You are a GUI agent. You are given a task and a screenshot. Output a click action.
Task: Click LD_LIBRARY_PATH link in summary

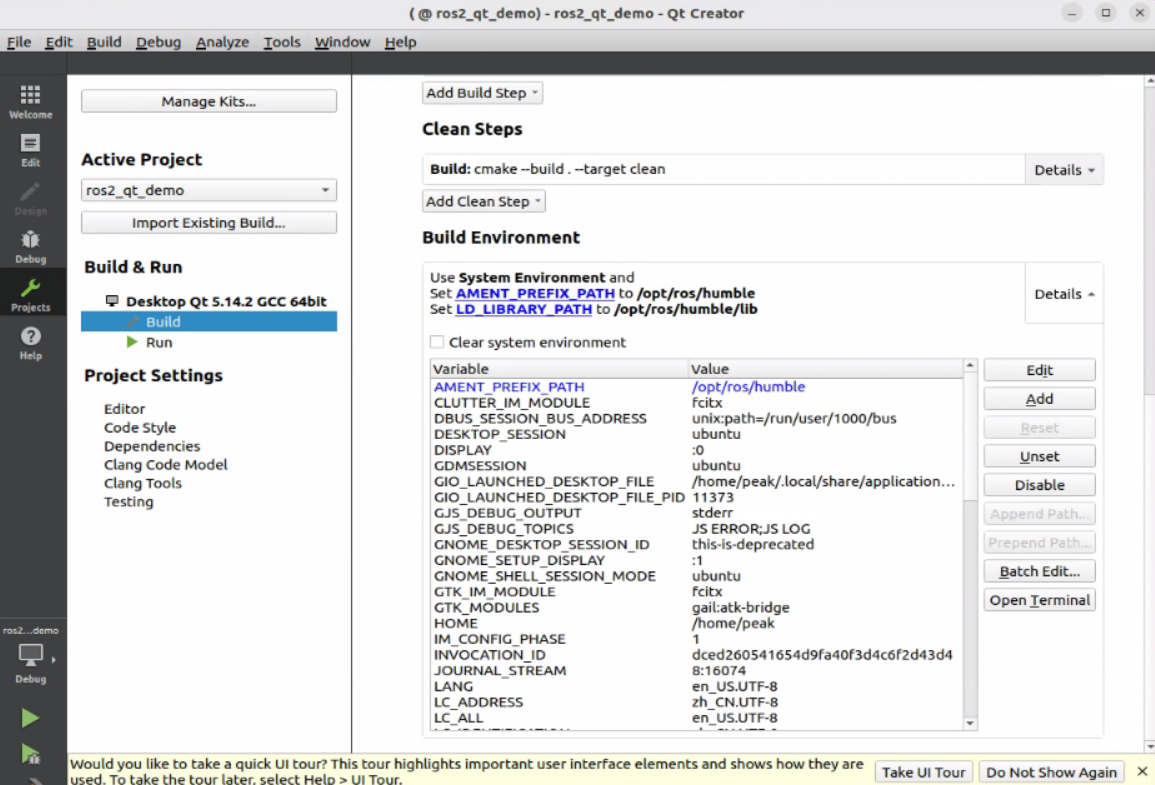524,309
